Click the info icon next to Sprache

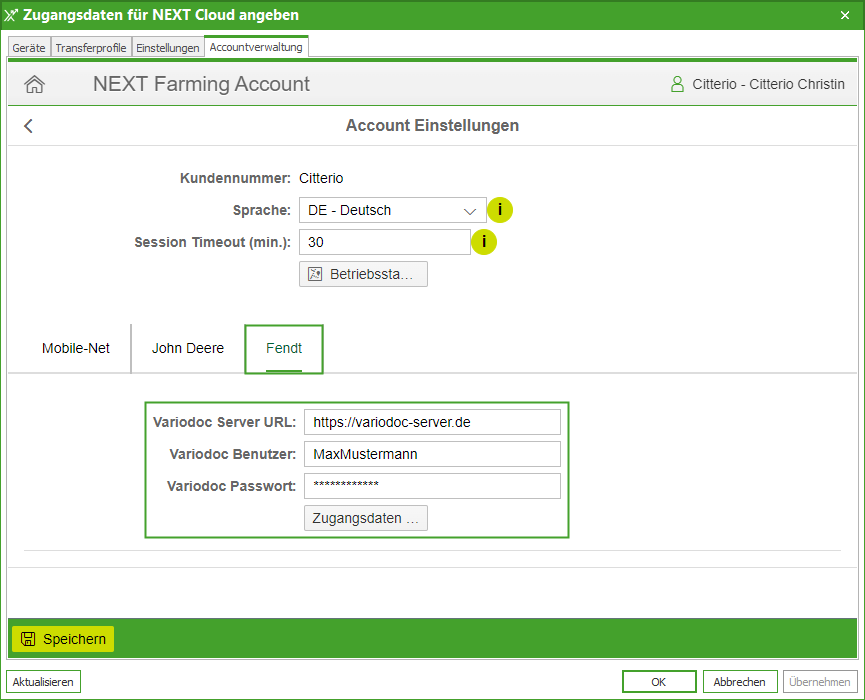[499, 210]
